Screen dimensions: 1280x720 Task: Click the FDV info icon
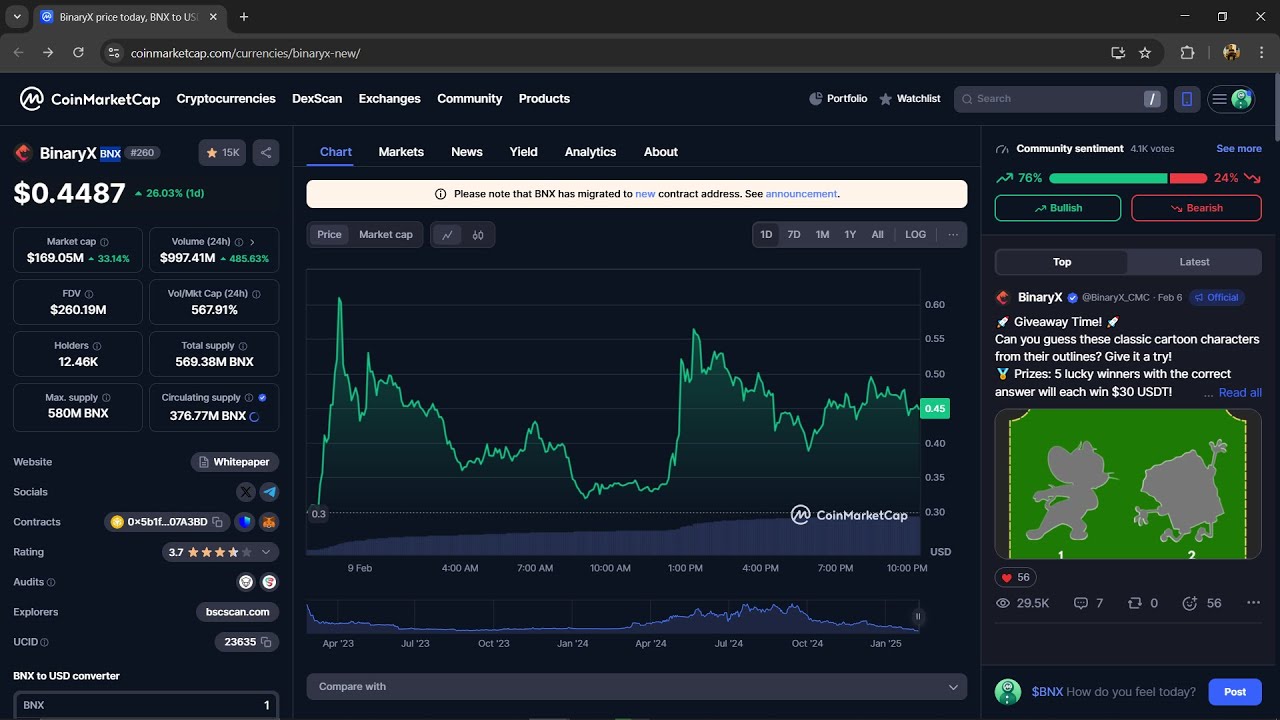89,294
